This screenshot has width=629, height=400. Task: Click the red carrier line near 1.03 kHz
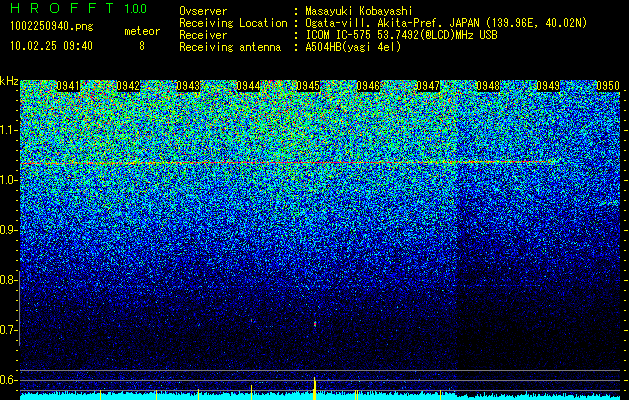coord(289,162)
